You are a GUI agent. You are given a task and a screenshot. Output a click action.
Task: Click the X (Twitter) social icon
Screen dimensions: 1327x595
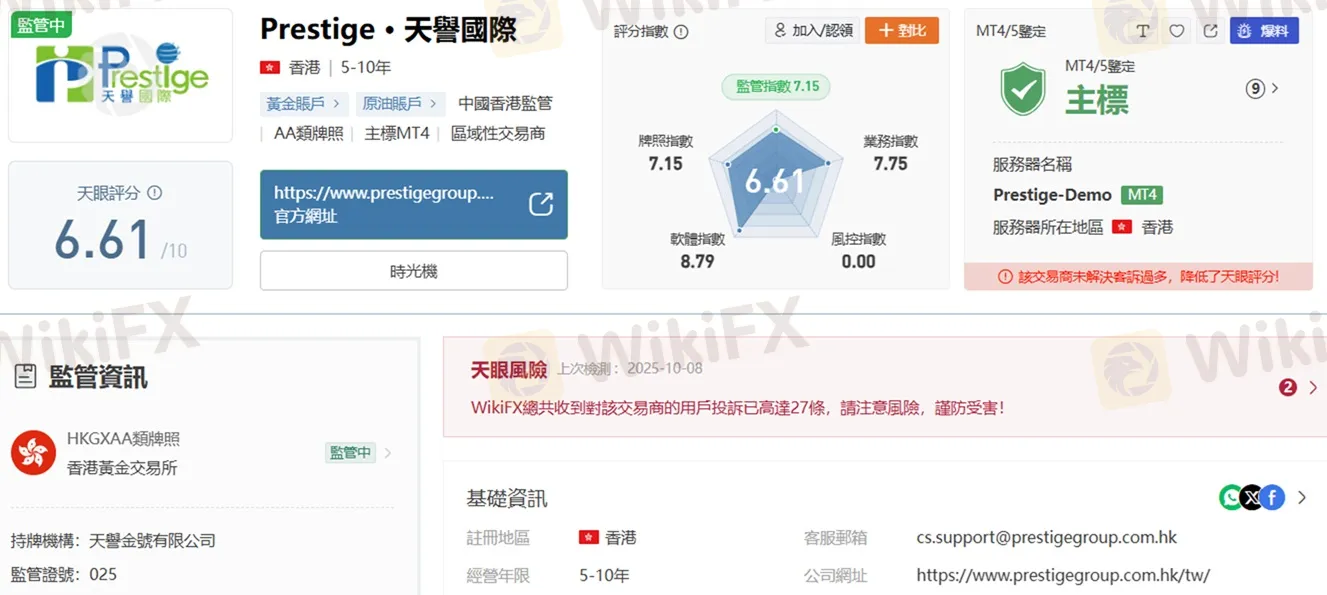(1252, 497)
